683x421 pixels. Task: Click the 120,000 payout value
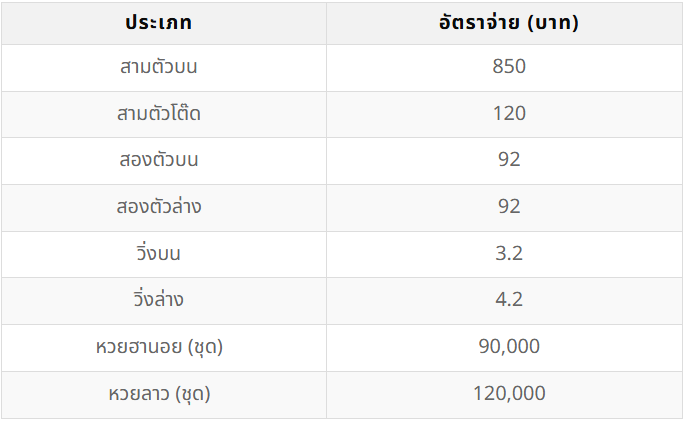(x=508, y=394)
